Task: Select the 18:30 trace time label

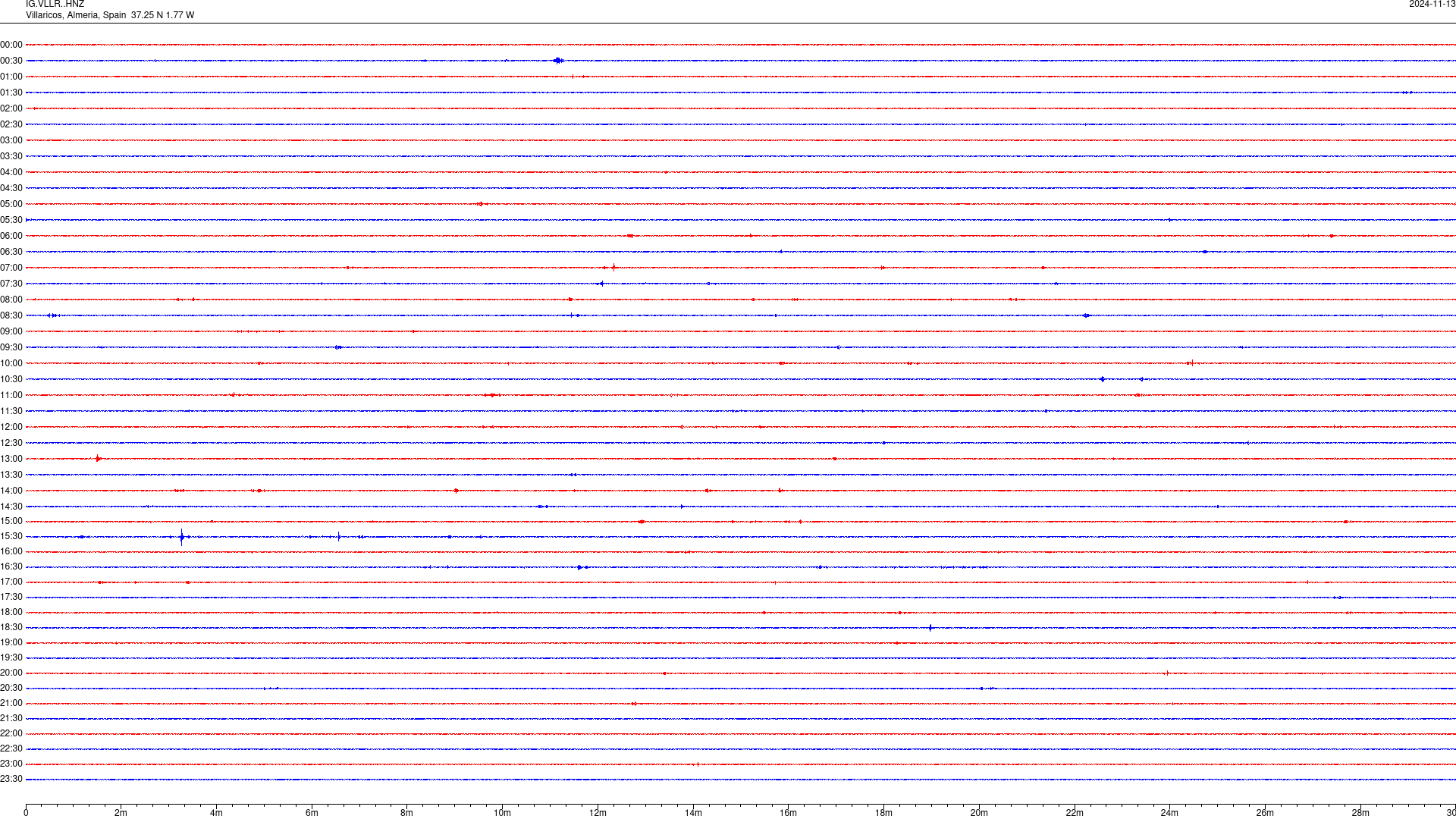Action: [11, 627]
